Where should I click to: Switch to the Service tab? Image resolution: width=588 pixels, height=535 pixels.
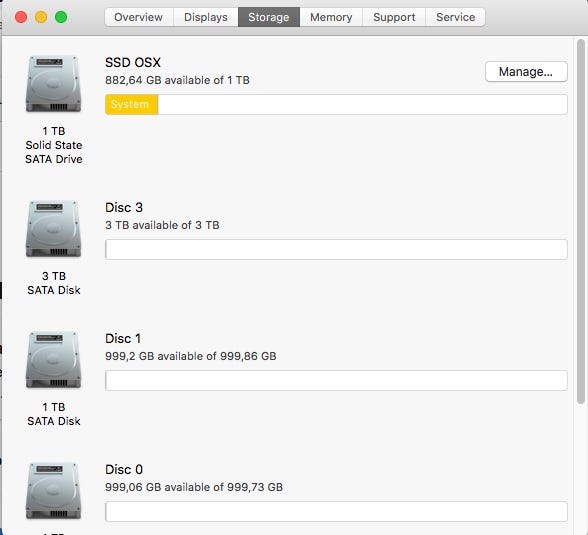click(x=456, y=17)
